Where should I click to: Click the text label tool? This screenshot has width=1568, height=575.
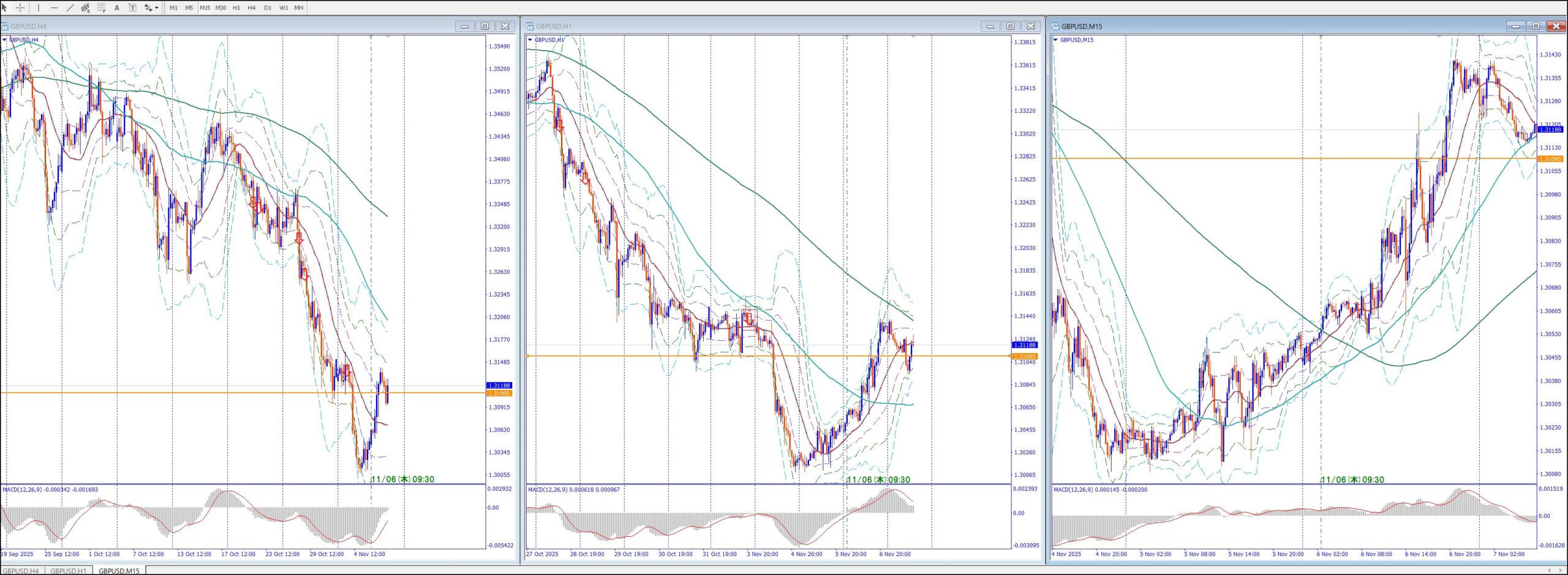[x=132, y=8]
